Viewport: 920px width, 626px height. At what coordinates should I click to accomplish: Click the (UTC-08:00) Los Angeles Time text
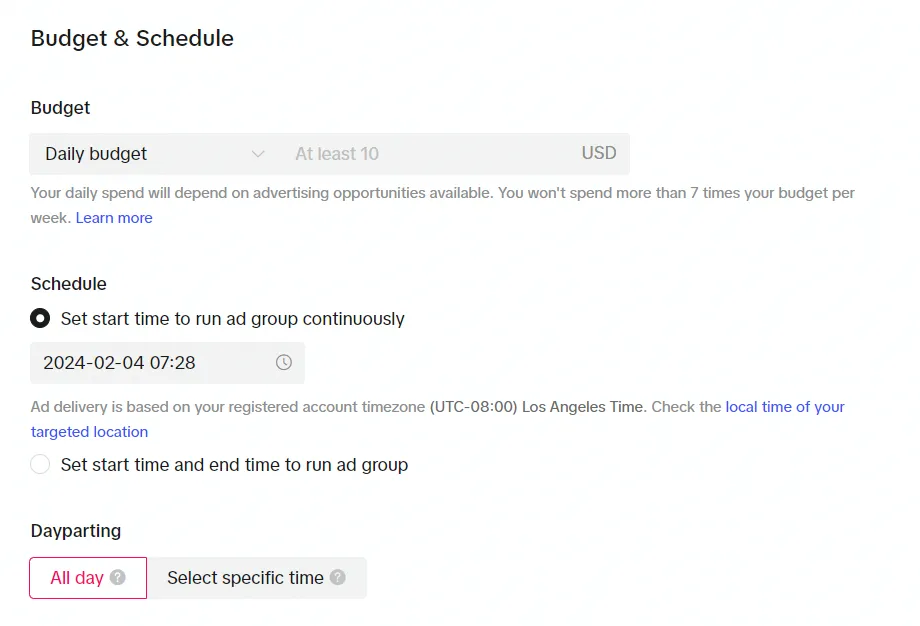tap(536, 407)
